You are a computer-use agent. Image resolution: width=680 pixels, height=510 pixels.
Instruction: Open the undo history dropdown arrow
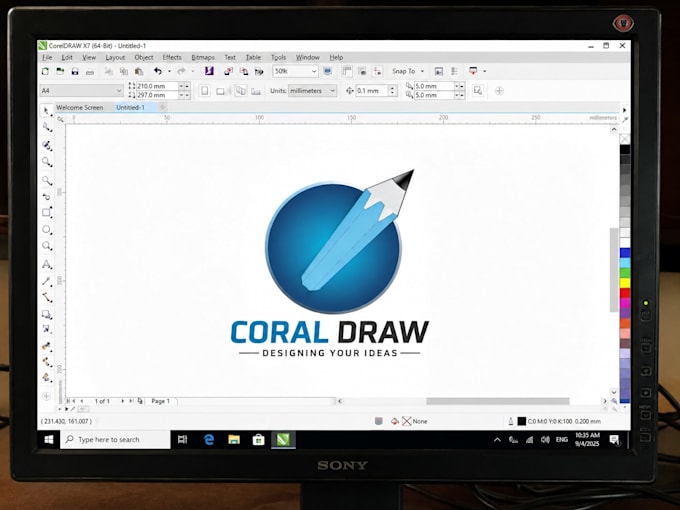pyautogui.click(x=169, y=71)
